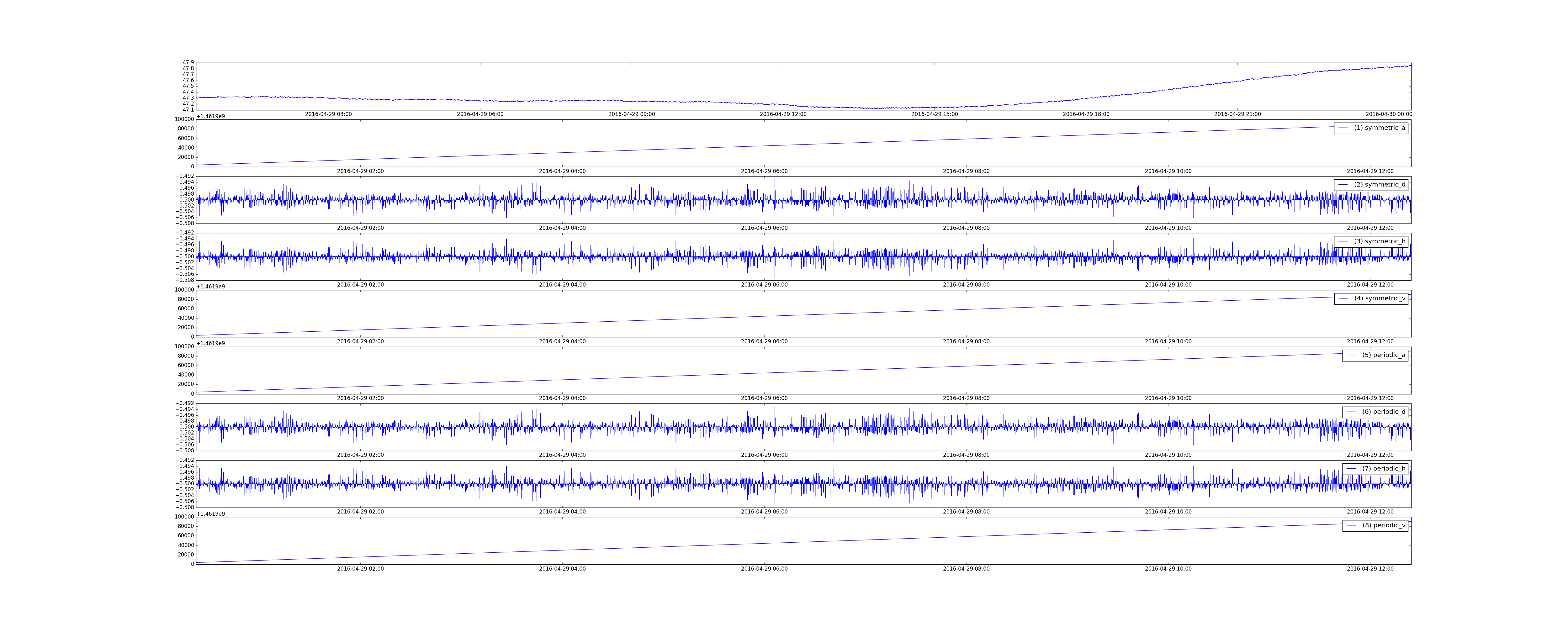Click the 2016-04-29 21:00 tick label
Image resolution: width=1568 pixels, height=627 pixels.
pyautogui.click(x=1237, y=114)
